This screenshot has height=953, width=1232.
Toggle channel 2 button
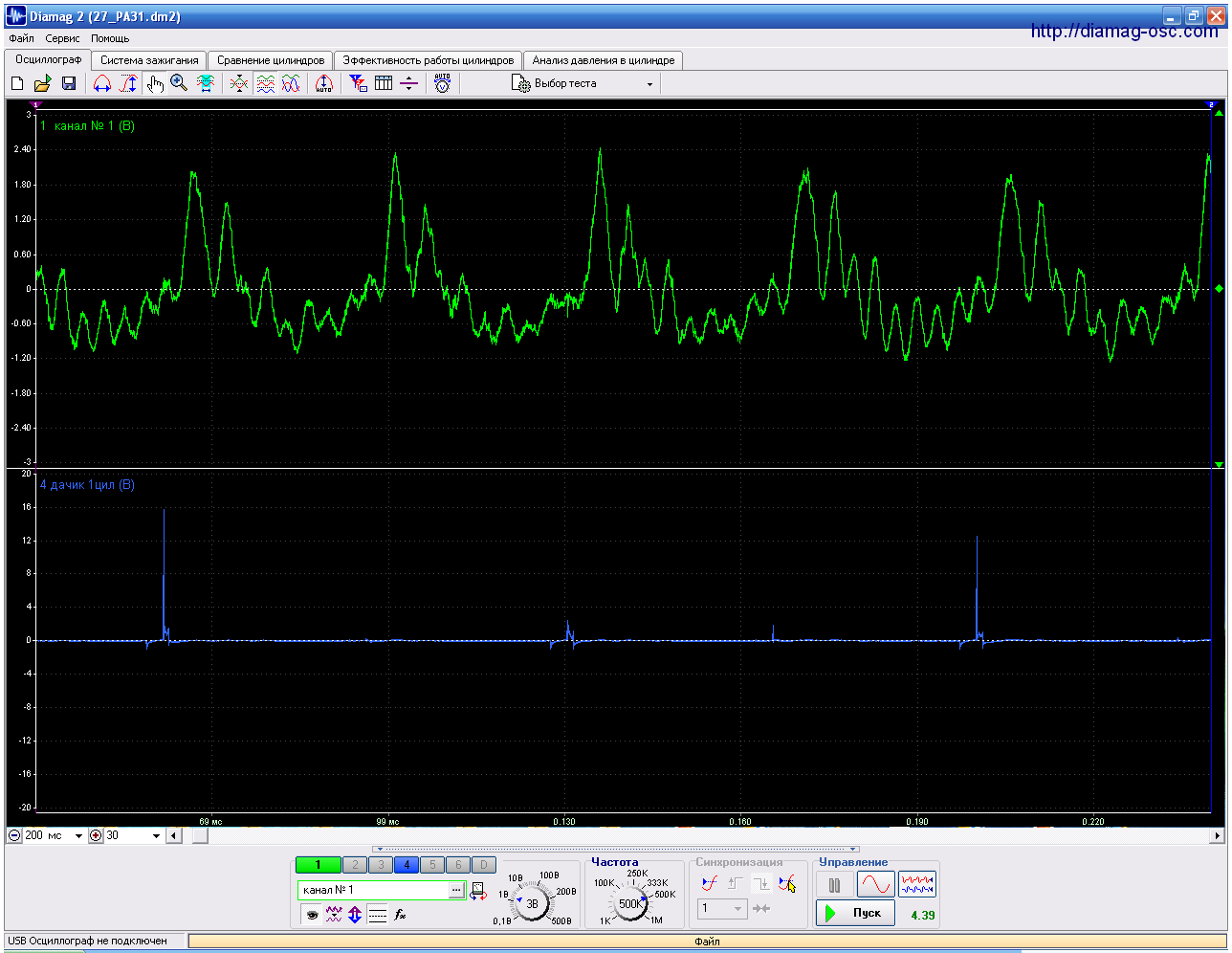[x=355, y=865]
